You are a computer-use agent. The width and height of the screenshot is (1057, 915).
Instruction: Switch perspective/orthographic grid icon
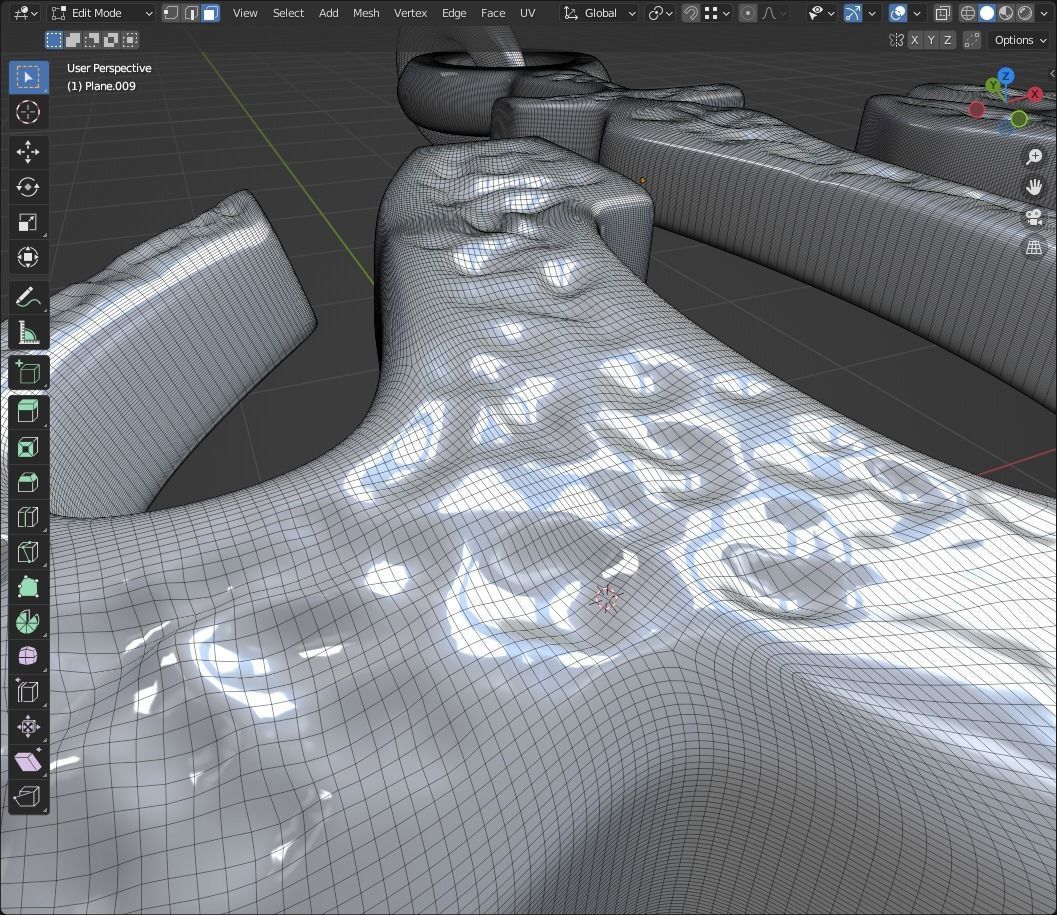[1033, 247]
